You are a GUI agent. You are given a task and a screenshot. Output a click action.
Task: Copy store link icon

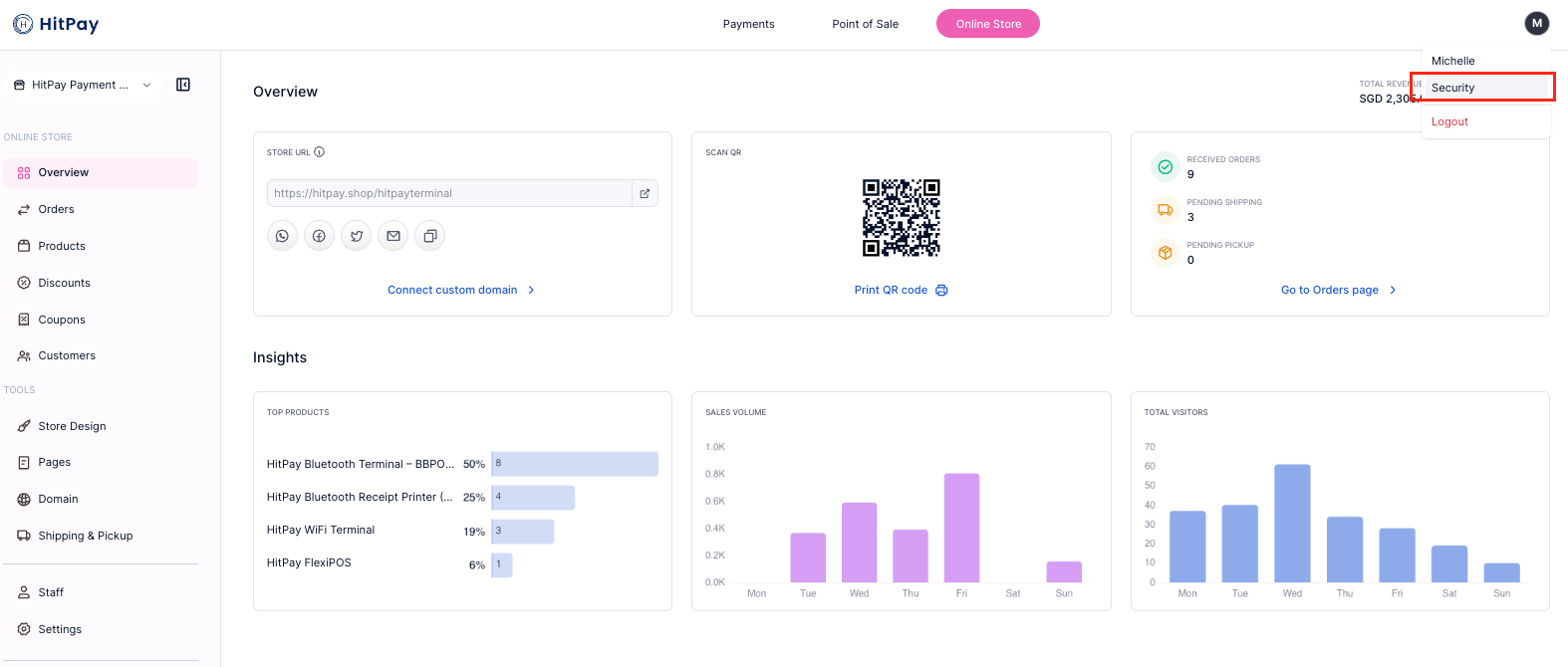click(x=430, y=236)
